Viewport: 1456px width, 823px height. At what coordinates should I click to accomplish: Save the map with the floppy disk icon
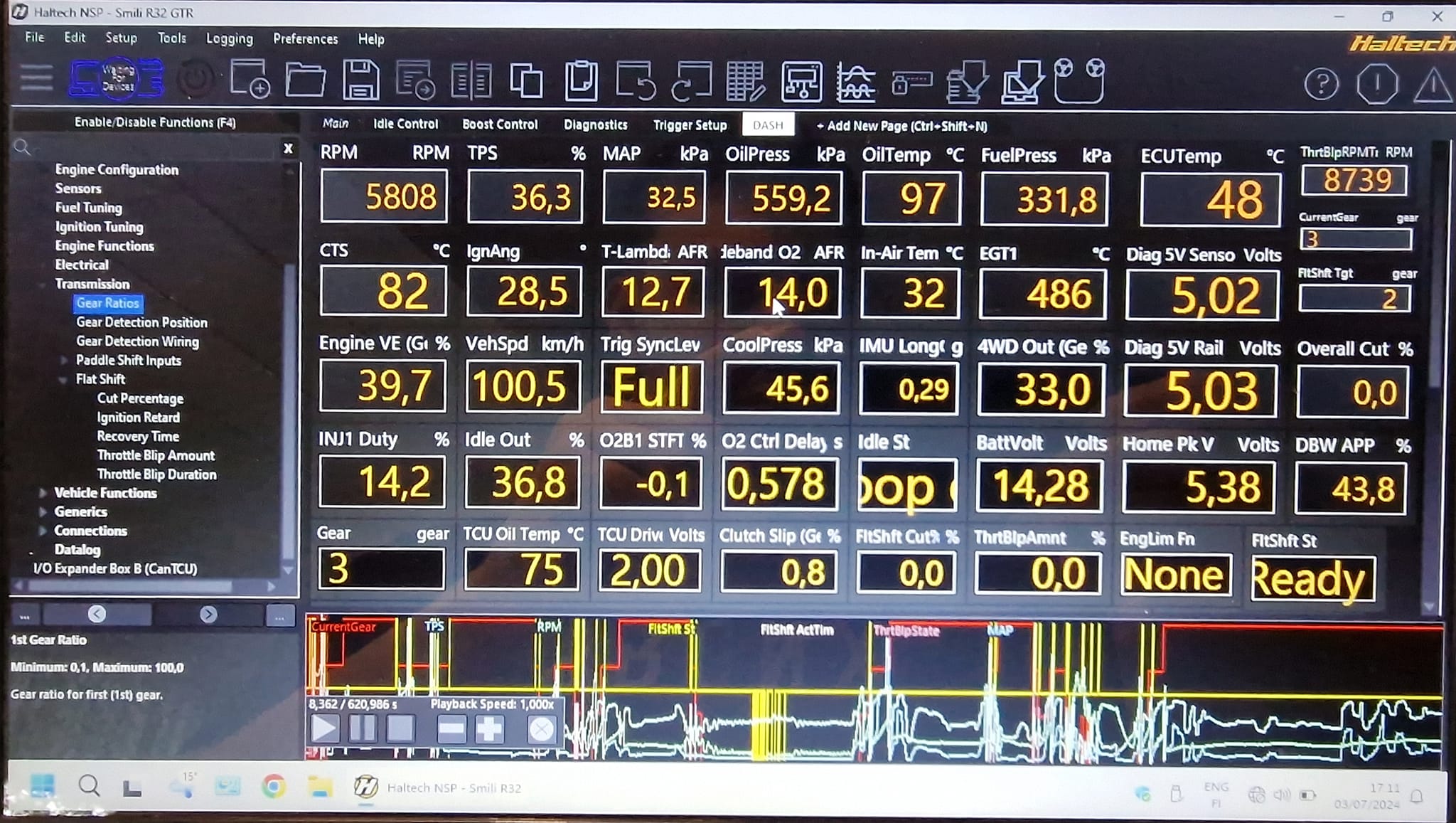tap(360, 79)
